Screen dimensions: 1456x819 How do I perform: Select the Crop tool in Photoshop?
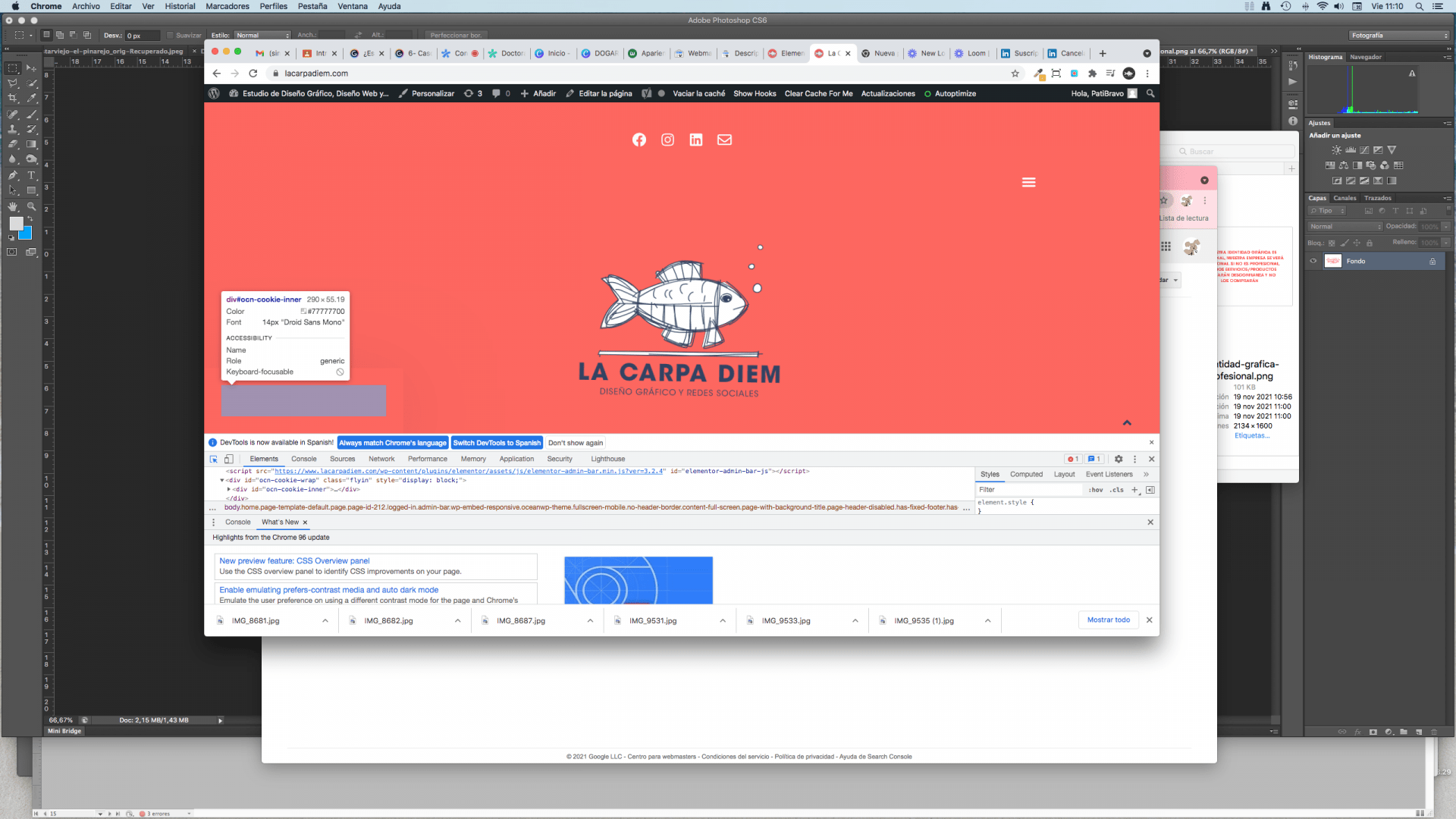[x=13, y=99]
